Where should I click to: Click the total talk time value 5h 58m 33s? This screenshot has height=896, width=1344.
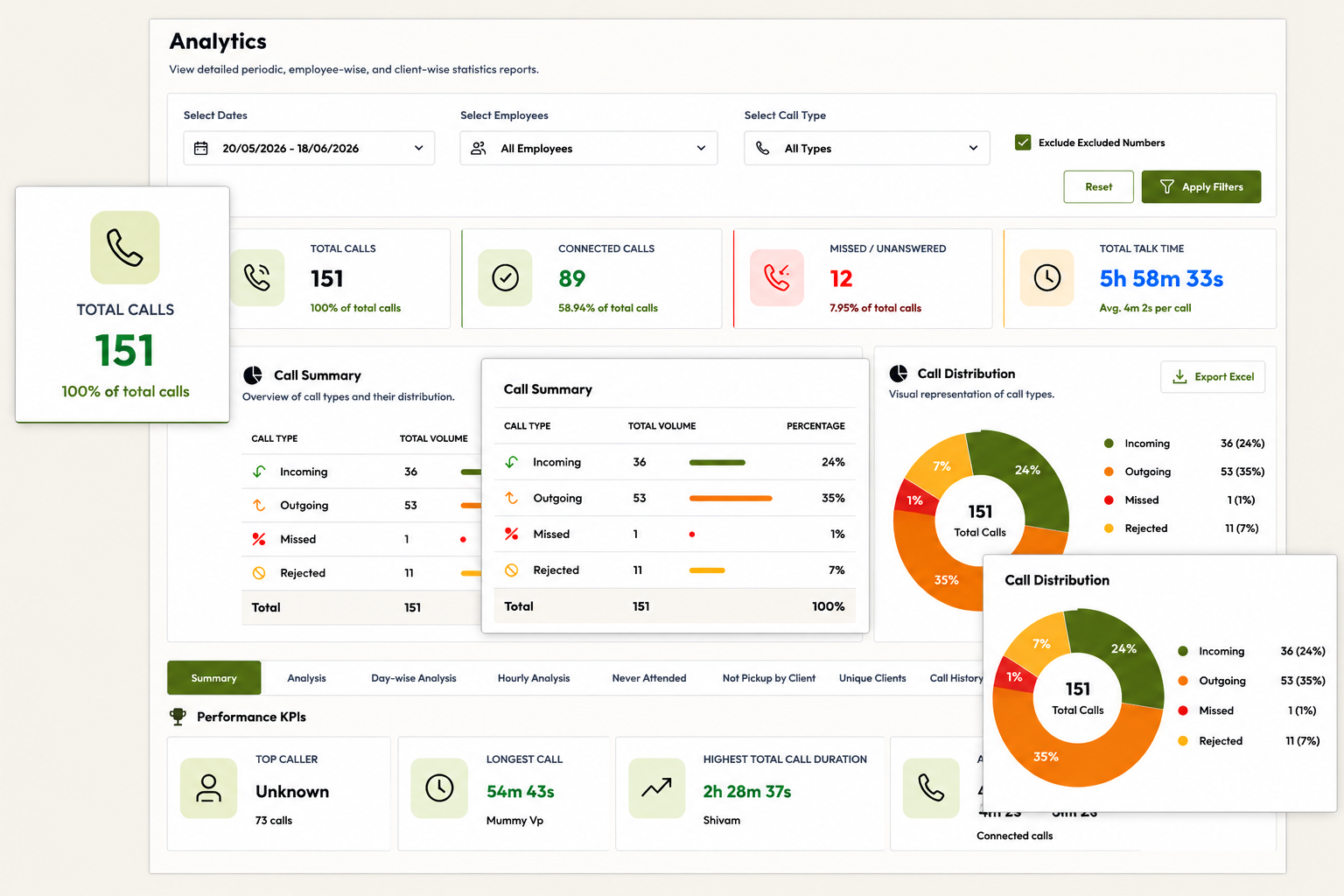pyautogui.click(x=1161, y=278)
